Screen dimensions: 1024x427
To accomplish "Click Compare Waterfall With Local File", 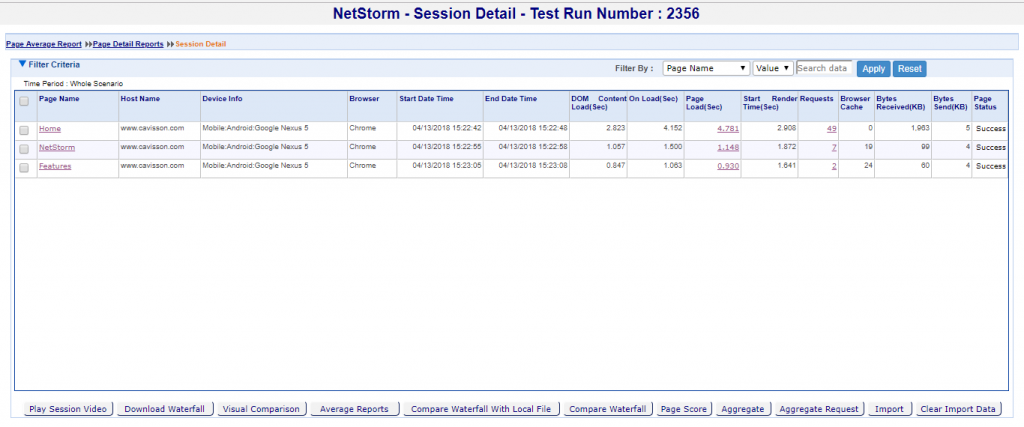I will tap(481, 409).
